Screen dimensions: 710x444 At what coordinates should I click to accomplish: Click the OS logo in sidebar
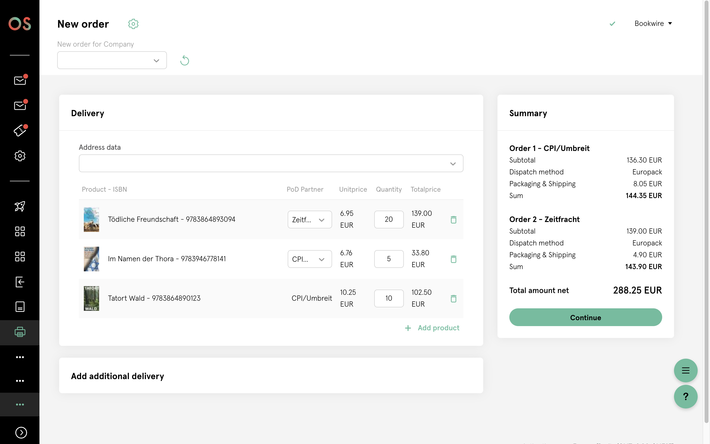(19, 24)
